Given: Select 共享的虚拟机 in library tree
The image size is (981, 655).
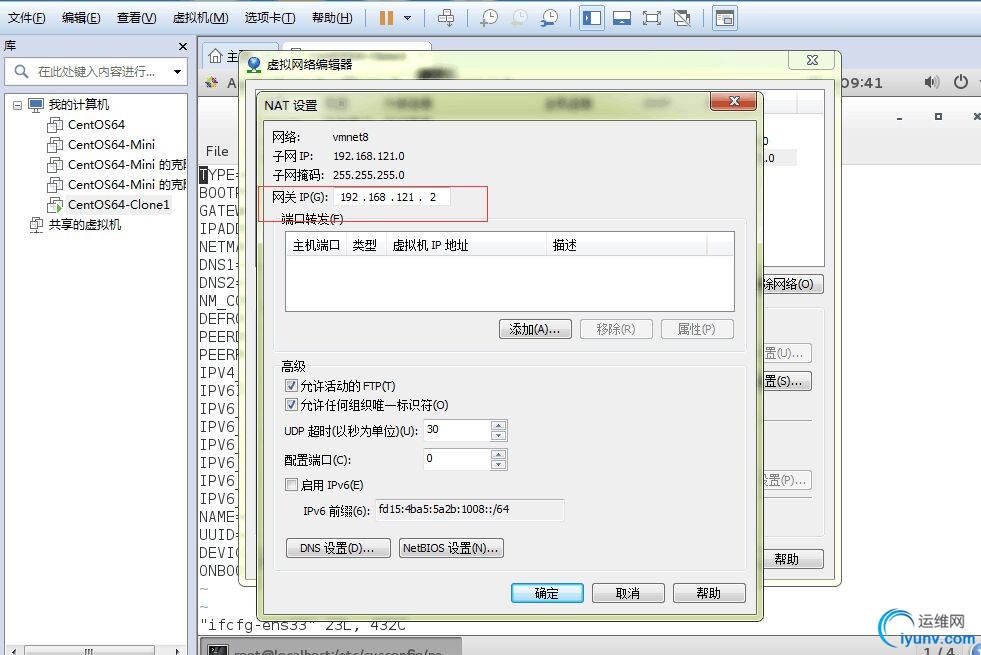Looking at the screenshot, I should coord(84,225).
